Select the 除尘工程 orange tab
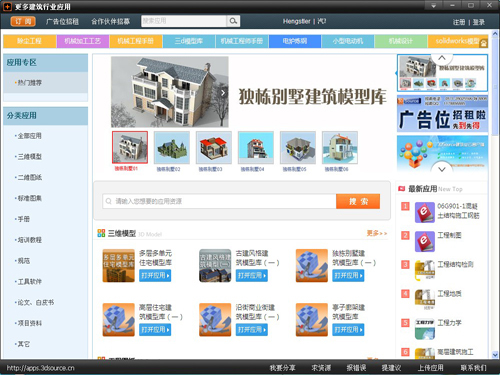The image size is (500, 375). pos(30,41)
